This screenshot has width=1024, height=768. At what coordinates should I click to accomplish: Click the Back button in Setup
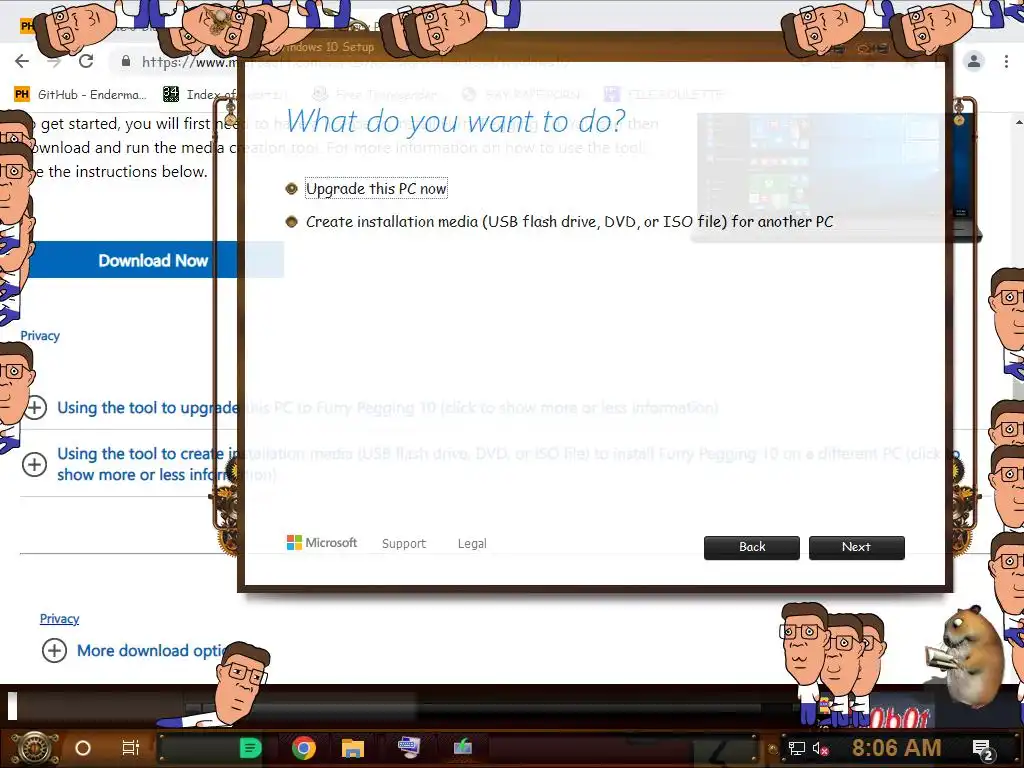pyautogui.click(x=752, y=547)
